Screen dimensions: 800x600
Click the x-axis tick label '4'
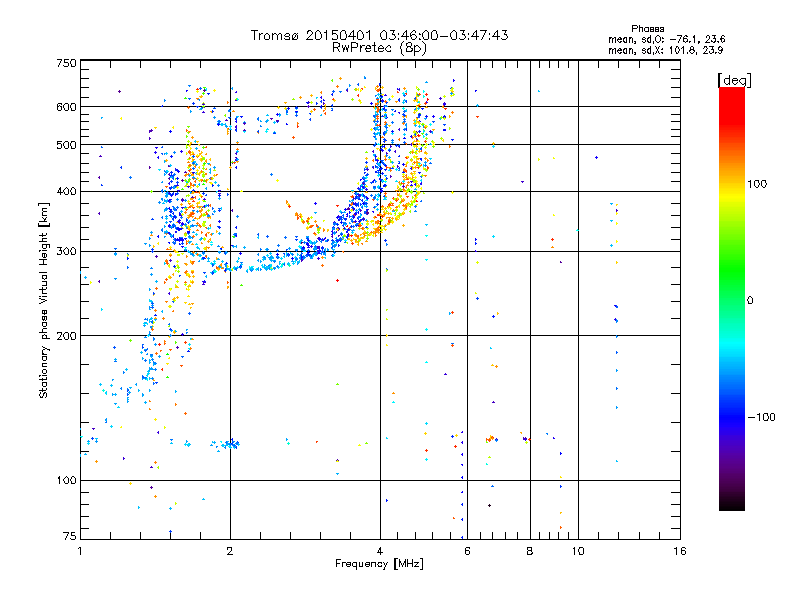(x=380, y=551)
